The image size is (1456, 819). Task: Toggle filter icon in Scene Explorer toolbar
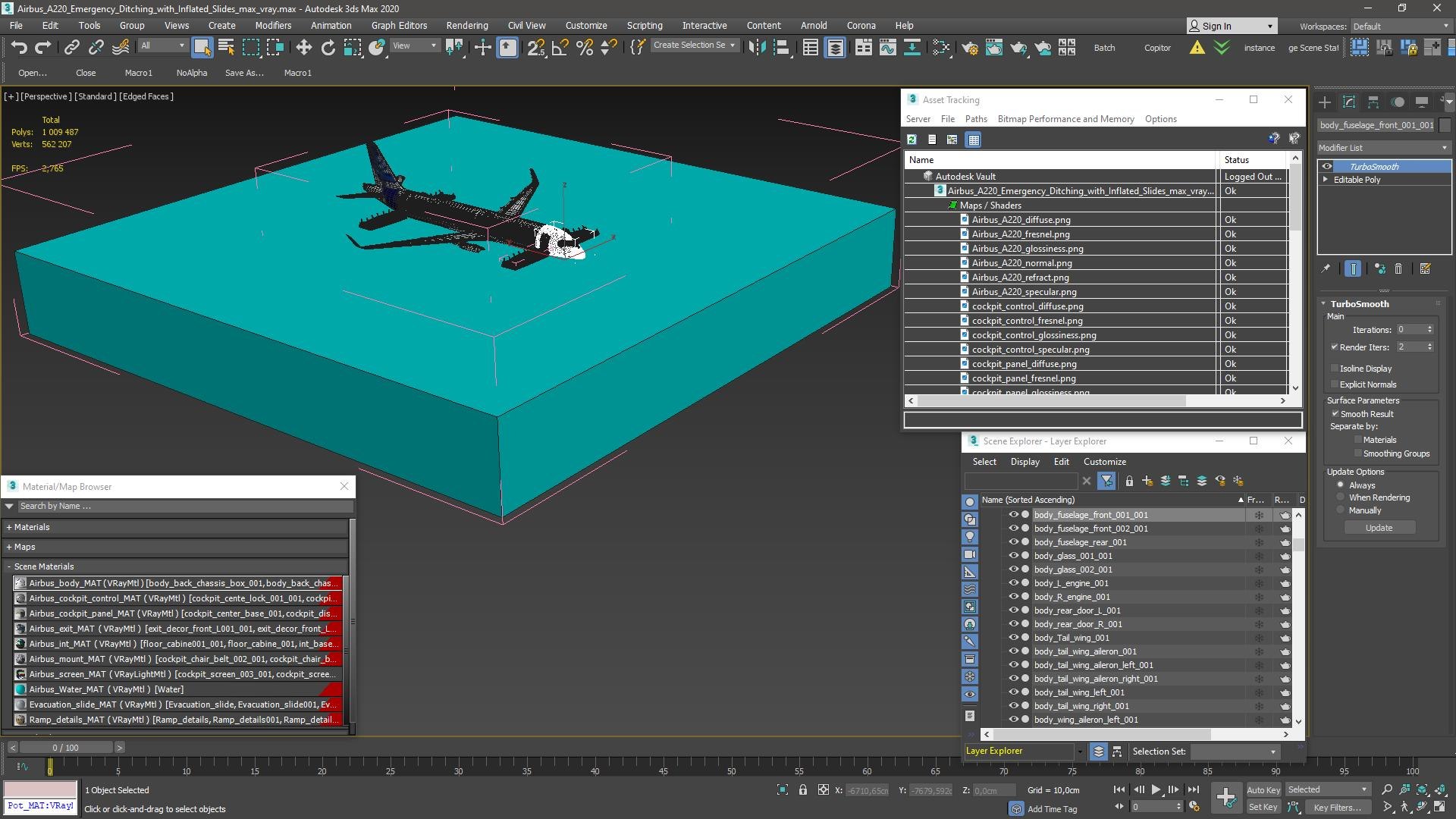click(x=1106, y=481)
